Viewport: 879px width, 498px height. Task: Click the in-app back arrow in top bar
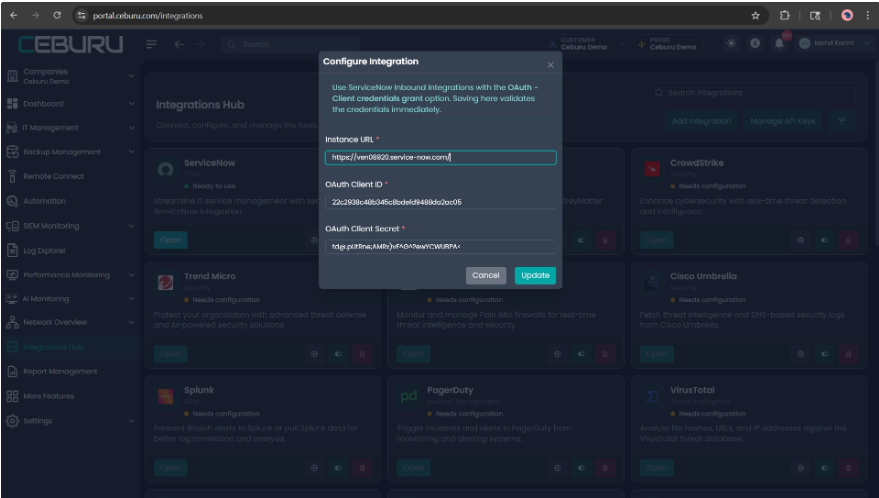(179, 44)
